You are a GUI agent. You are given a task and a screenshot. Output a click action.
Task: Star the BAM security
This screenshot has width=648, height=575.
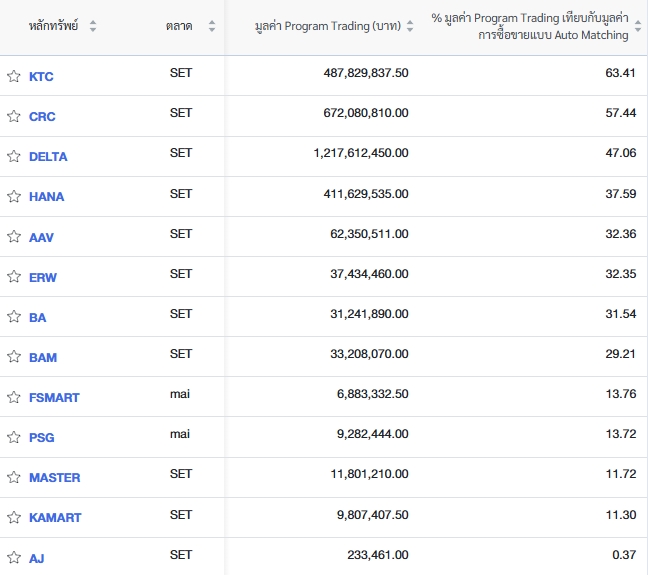(14, 357)
